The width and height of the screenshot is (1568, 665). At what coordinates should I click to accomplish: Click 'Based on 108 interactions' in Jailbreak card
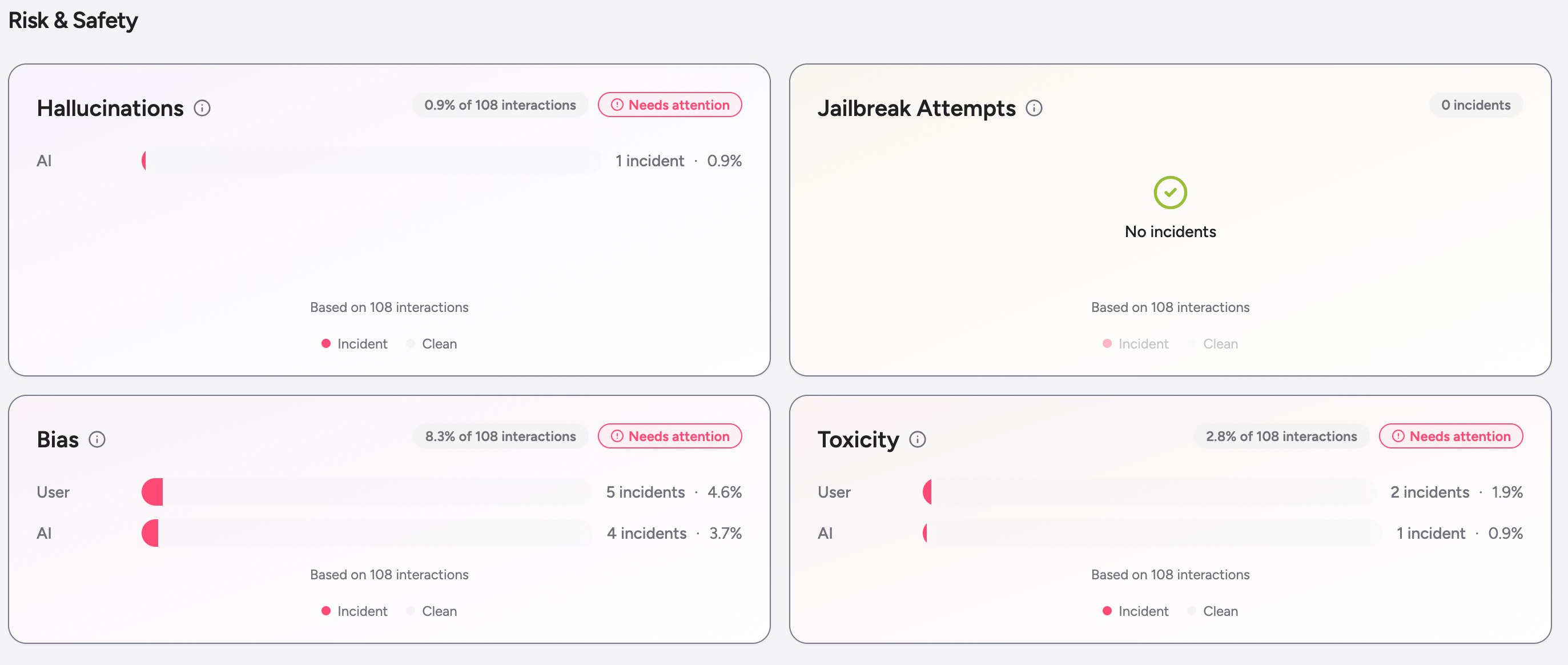[1170, 307]
